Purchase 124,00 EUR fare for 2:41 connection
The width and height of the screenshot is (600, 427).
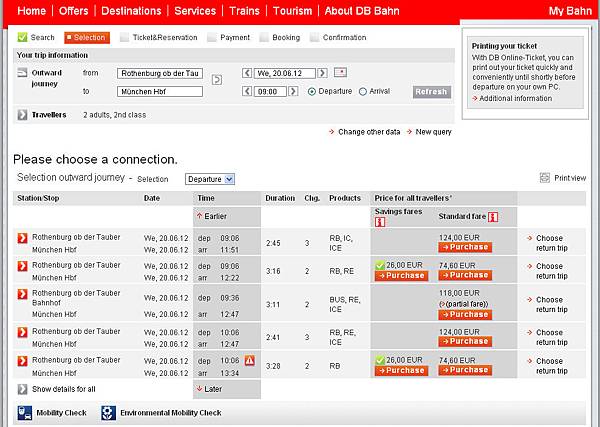click(x=465, y=341)
